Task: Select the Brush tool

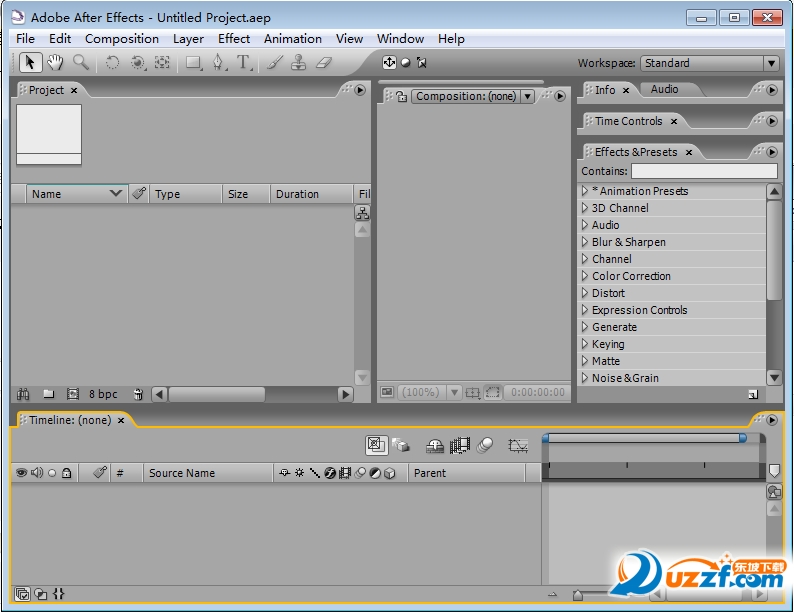Action: coord(274,63)
